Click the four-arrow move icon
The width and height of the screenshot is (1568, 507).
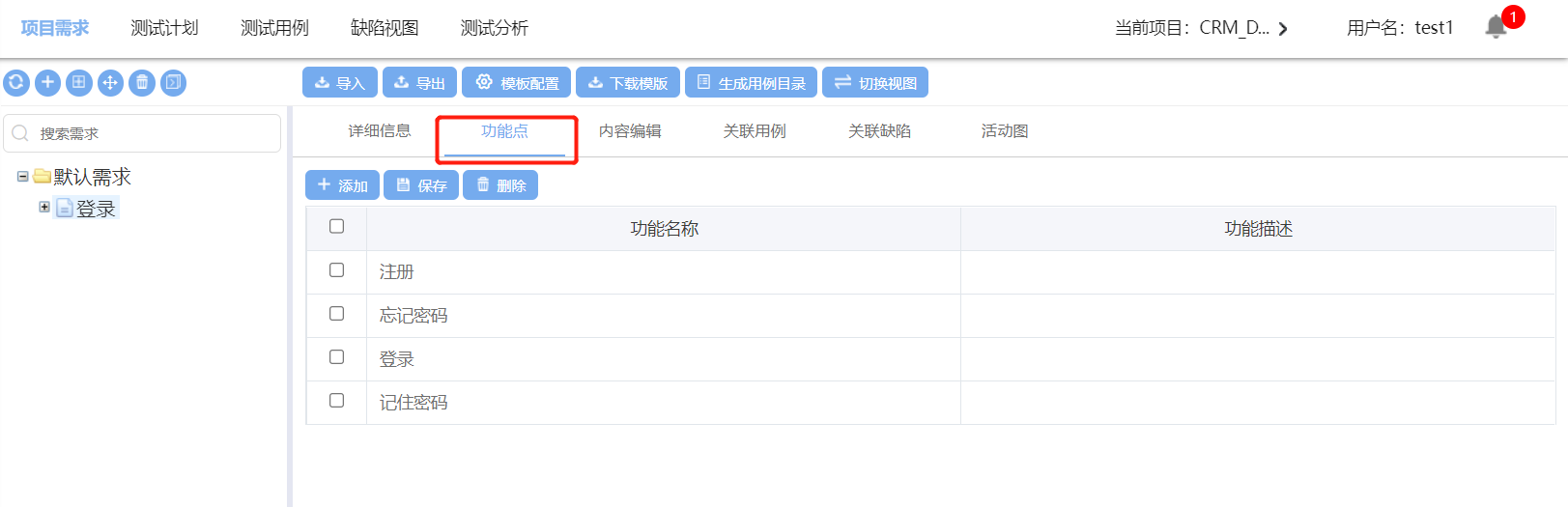point(110,82)
